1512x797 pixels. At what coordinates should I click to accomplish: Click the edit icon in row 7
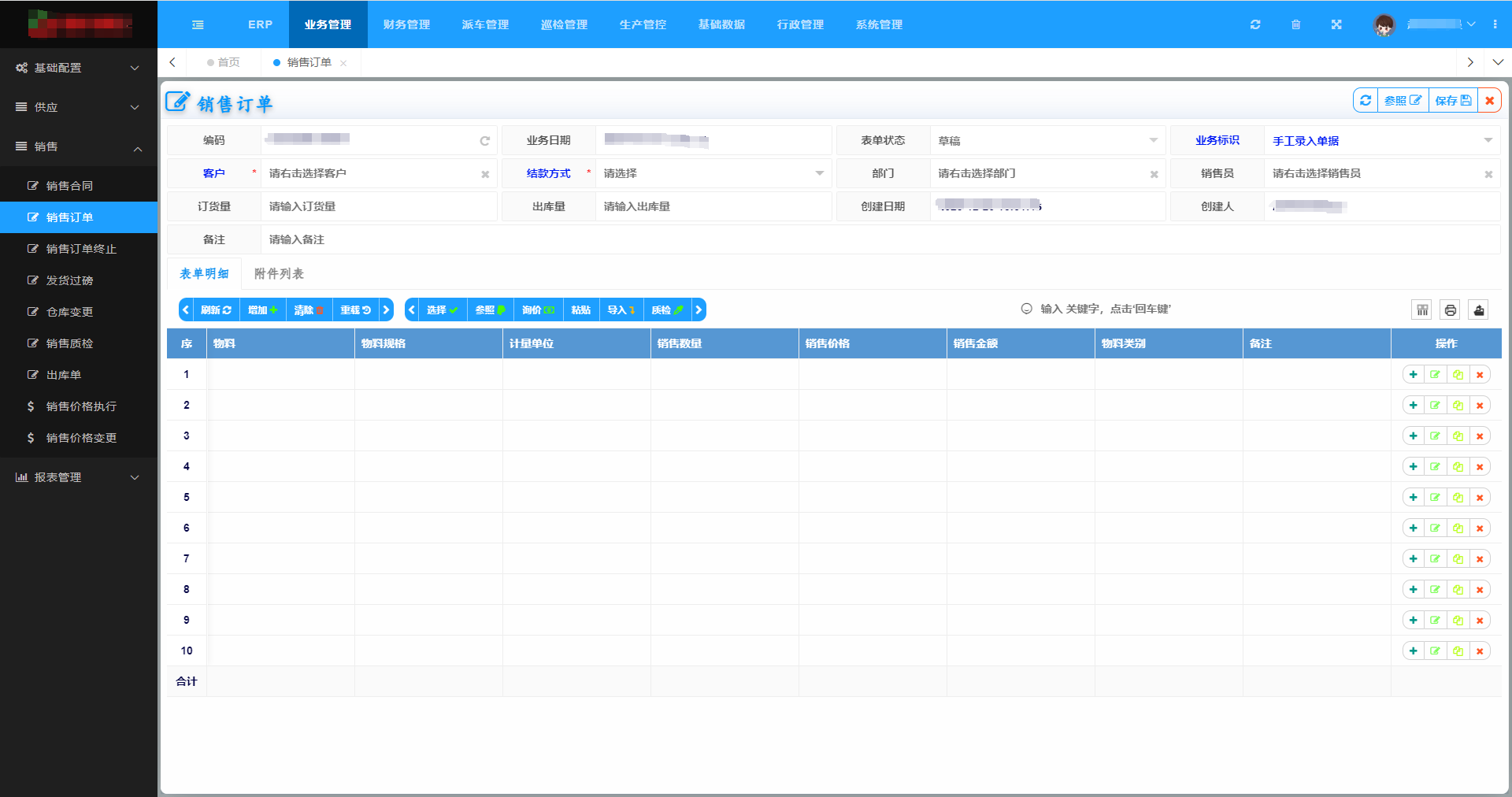click(1435, 559)
